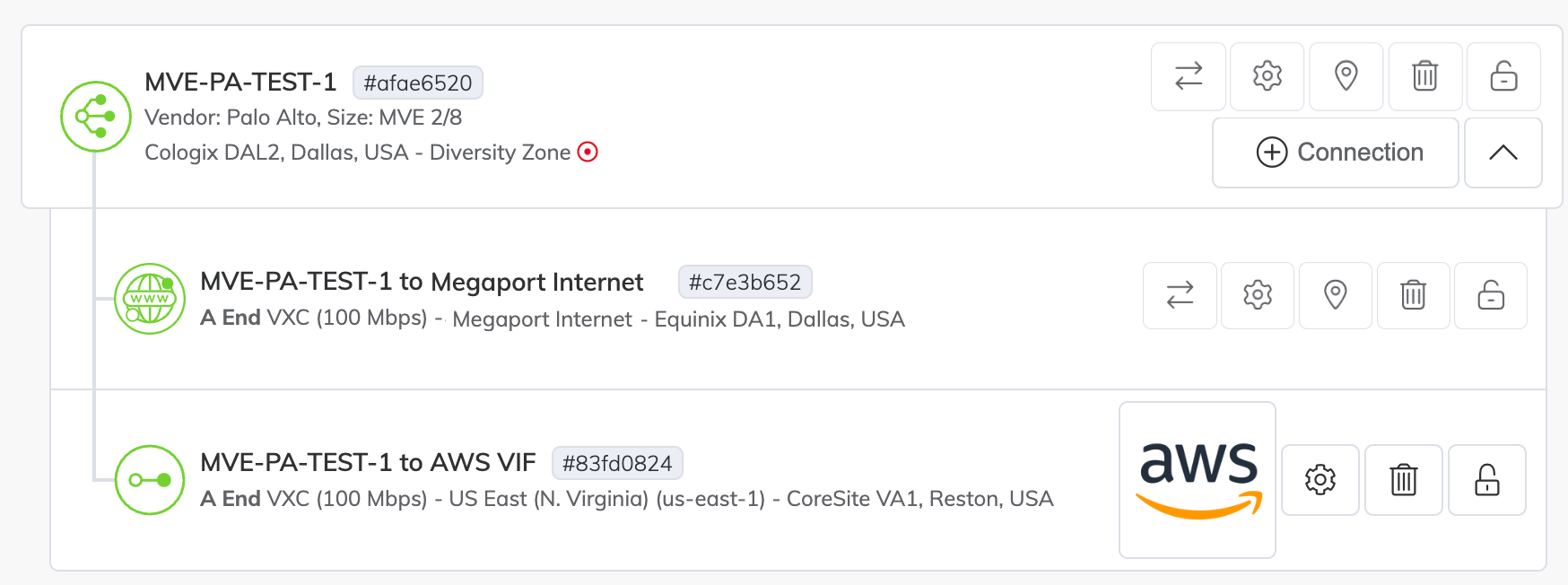This screenshot has width=1568, height=585.
Task: Toggle lock on MVE-PA-TEST-1
Action: click(1503, 76)
